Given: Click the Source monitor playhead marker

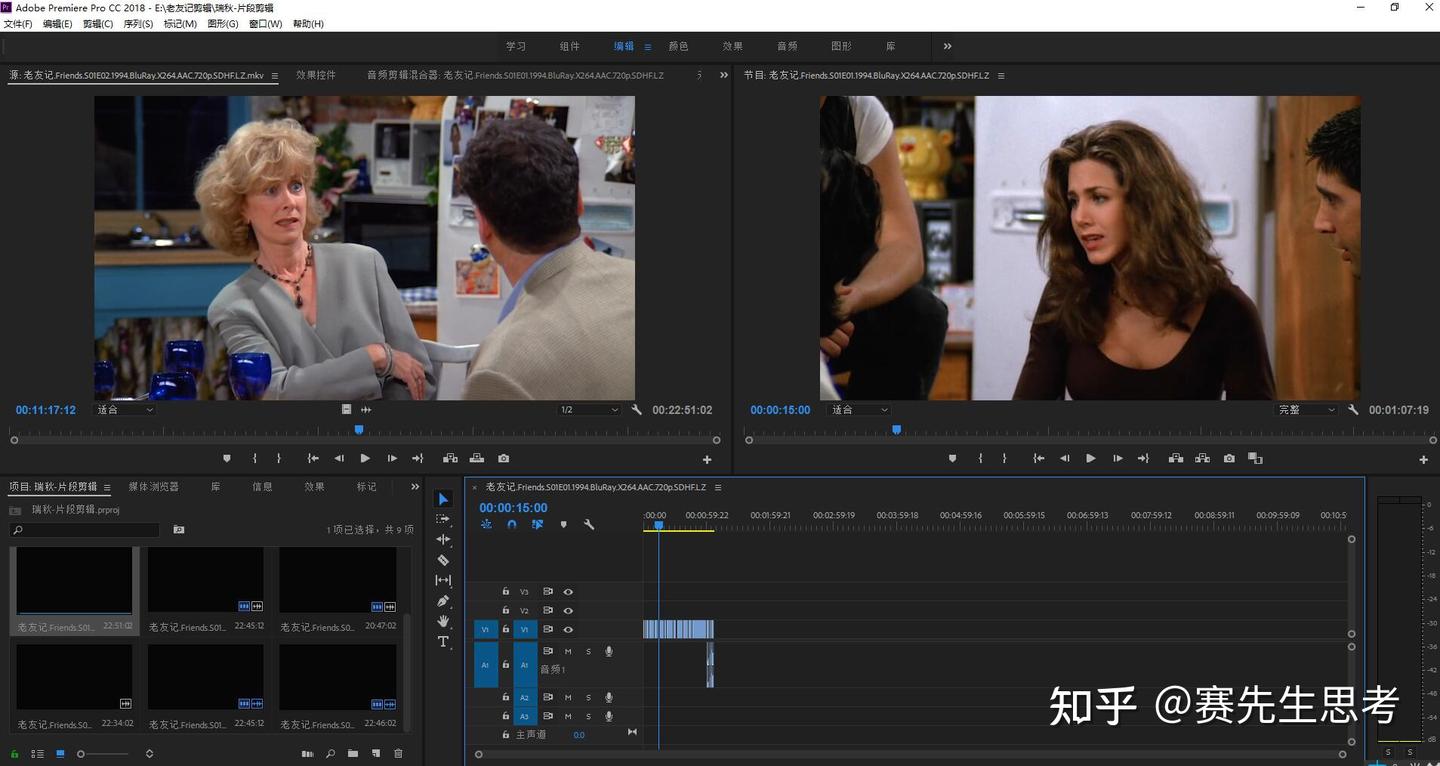Looking at the screenshot, I should (x=359, y=430).
